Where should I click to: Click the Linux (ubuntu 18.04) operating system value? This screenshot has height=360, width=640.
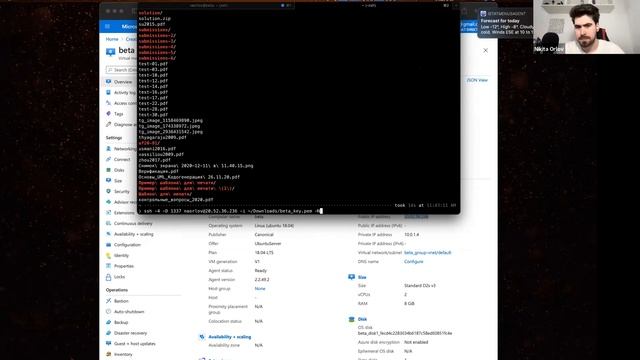[274, 226]
